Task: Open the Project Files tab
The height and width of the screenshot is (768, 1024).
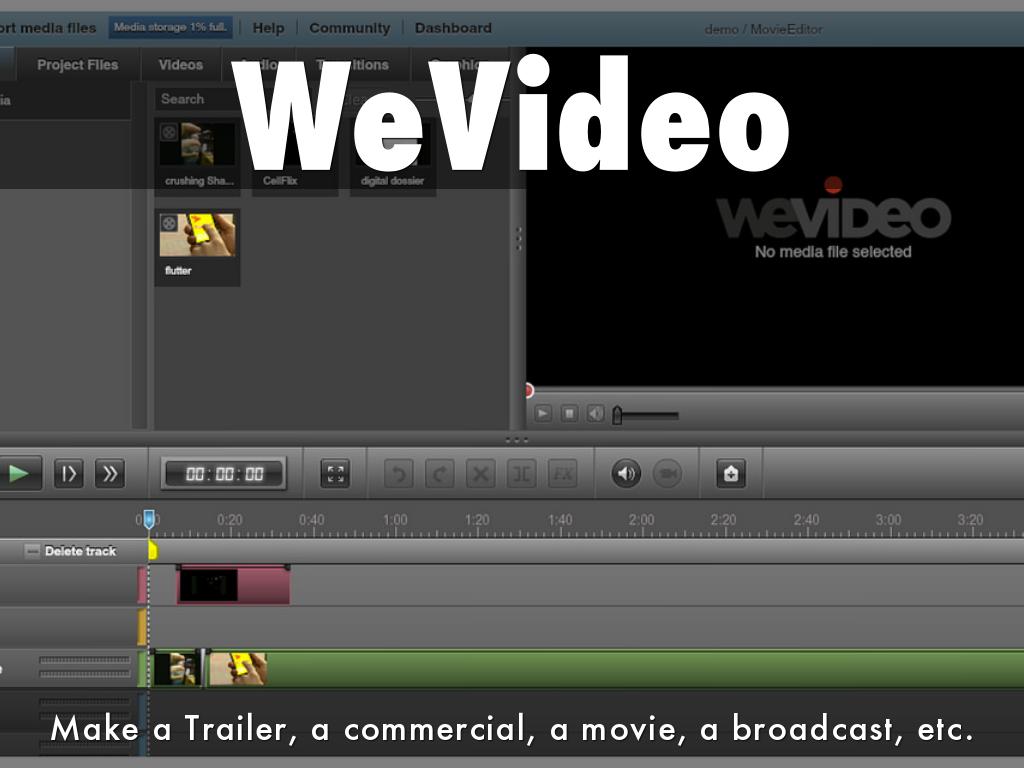Action: [x=77, y=65]
